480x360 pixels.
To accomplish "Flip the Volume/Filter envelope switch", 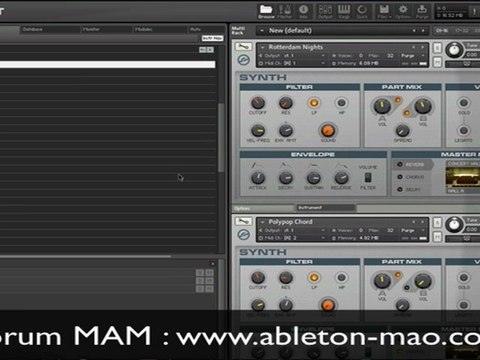I will [368, 177].
